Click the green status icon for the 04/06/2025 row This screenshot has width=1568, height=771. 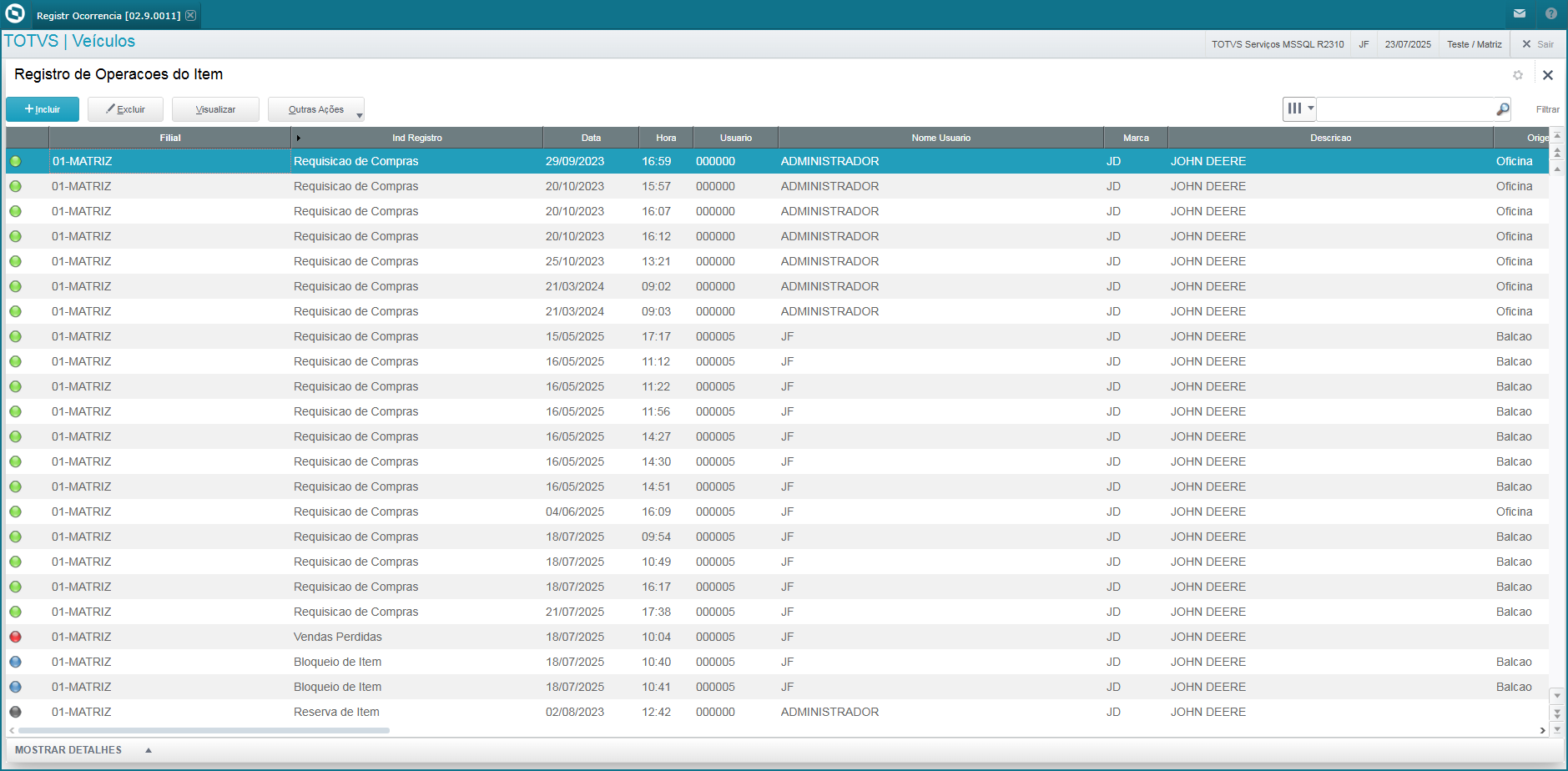16,511
